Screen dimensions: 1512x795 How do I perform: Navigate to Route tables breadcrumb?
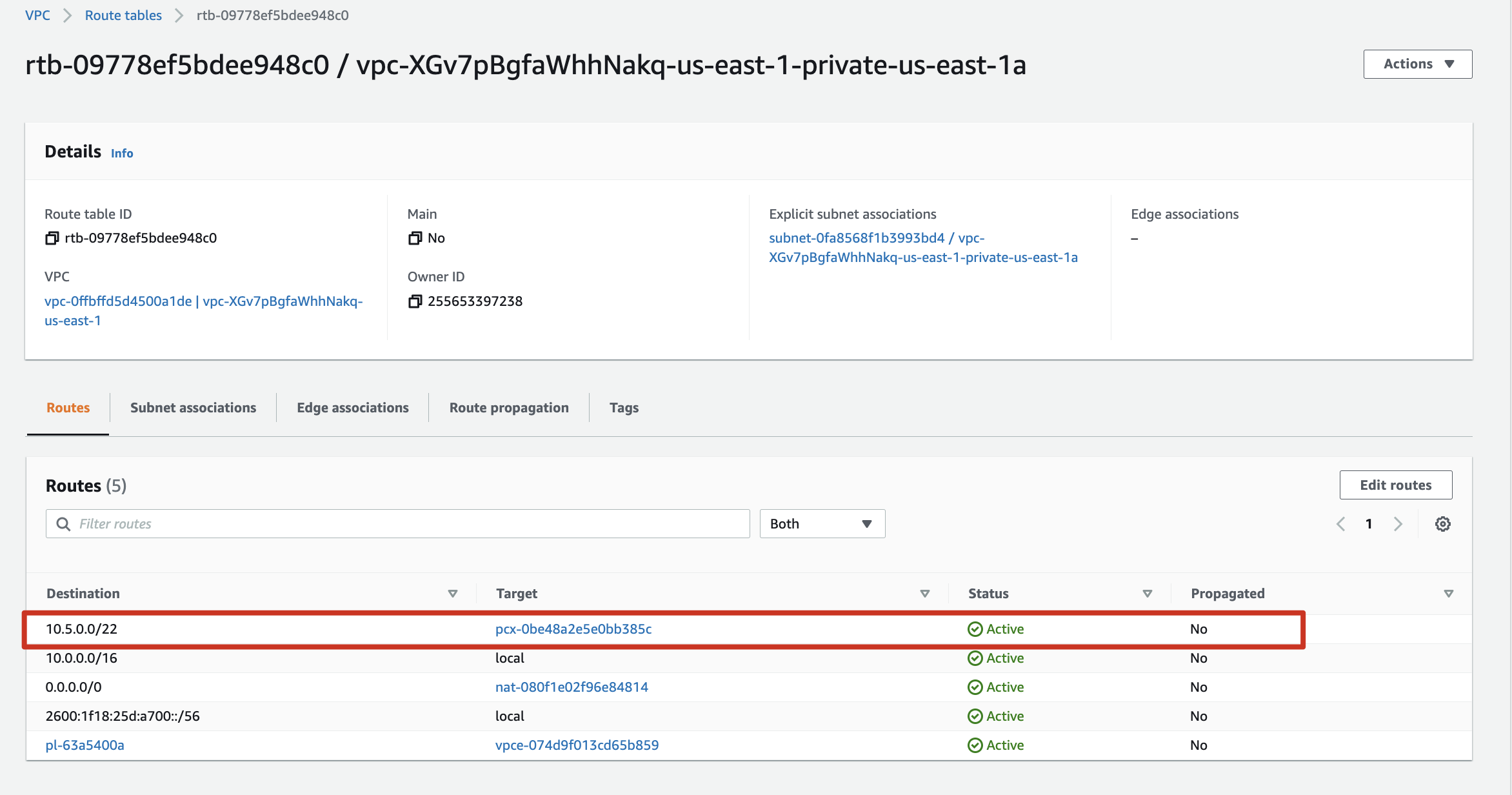coord(123,15)
